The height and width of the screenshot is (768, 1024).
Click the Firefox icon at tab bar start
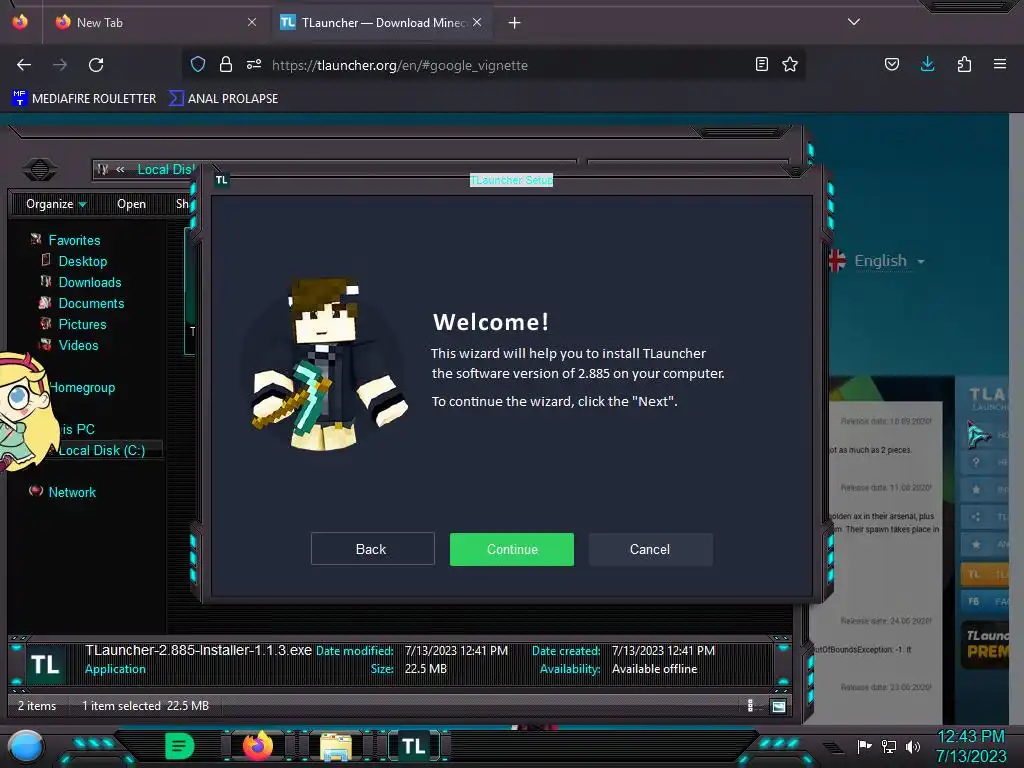tap(20, 22)
